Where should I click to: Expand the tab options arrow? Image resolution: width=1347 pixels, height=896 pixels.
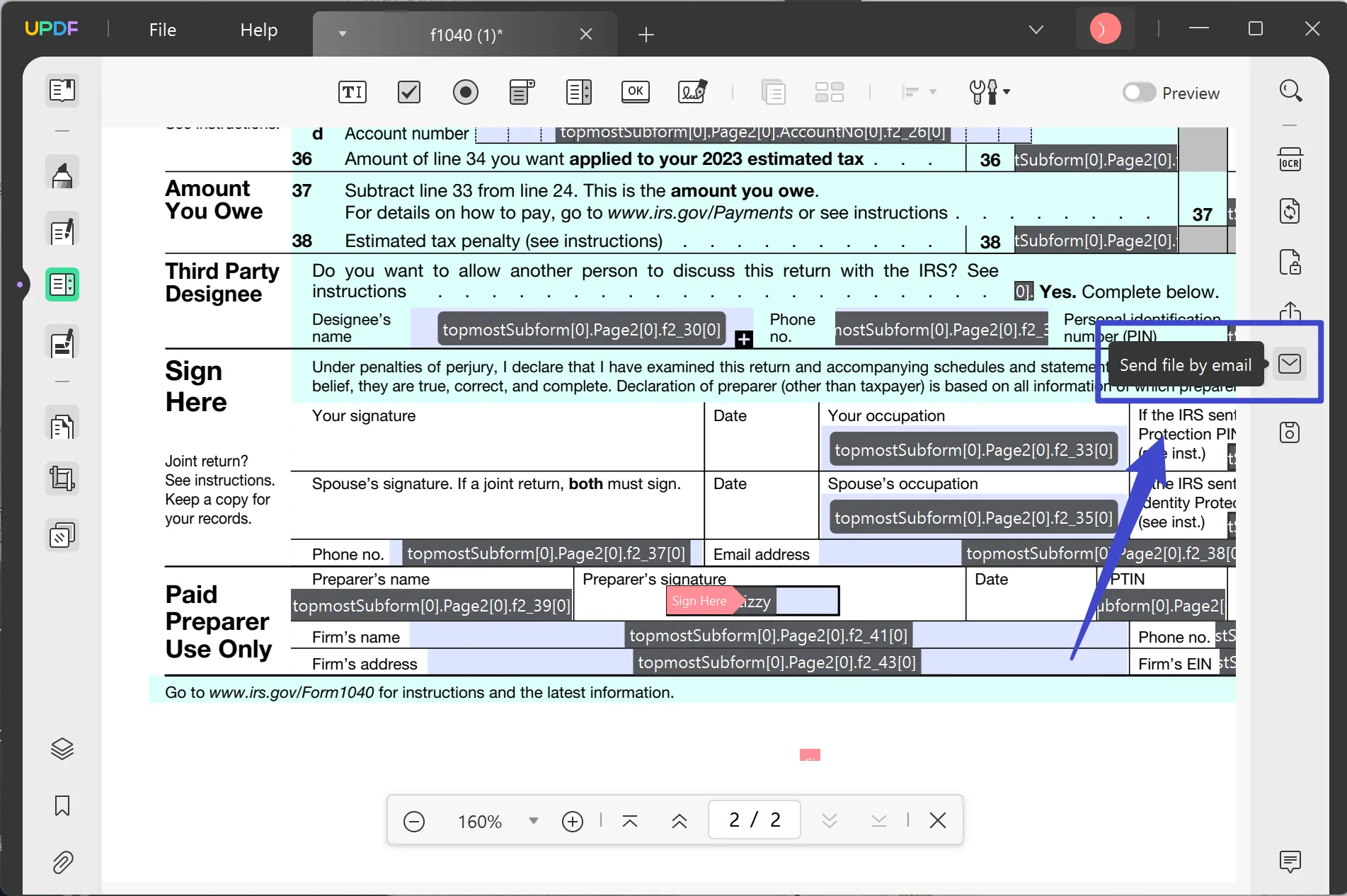pyautogui.click(x=343, y=34)
